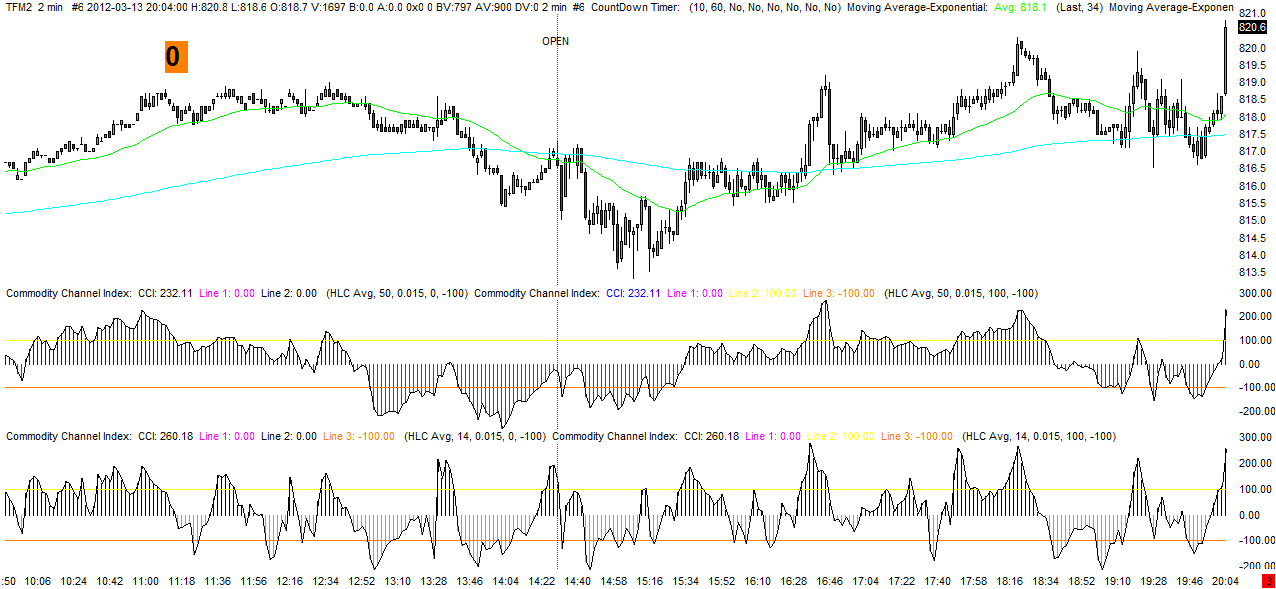Click the 14:22 time axis label
Viewport: 1276px width, 589px height.
tap(541, 581)
